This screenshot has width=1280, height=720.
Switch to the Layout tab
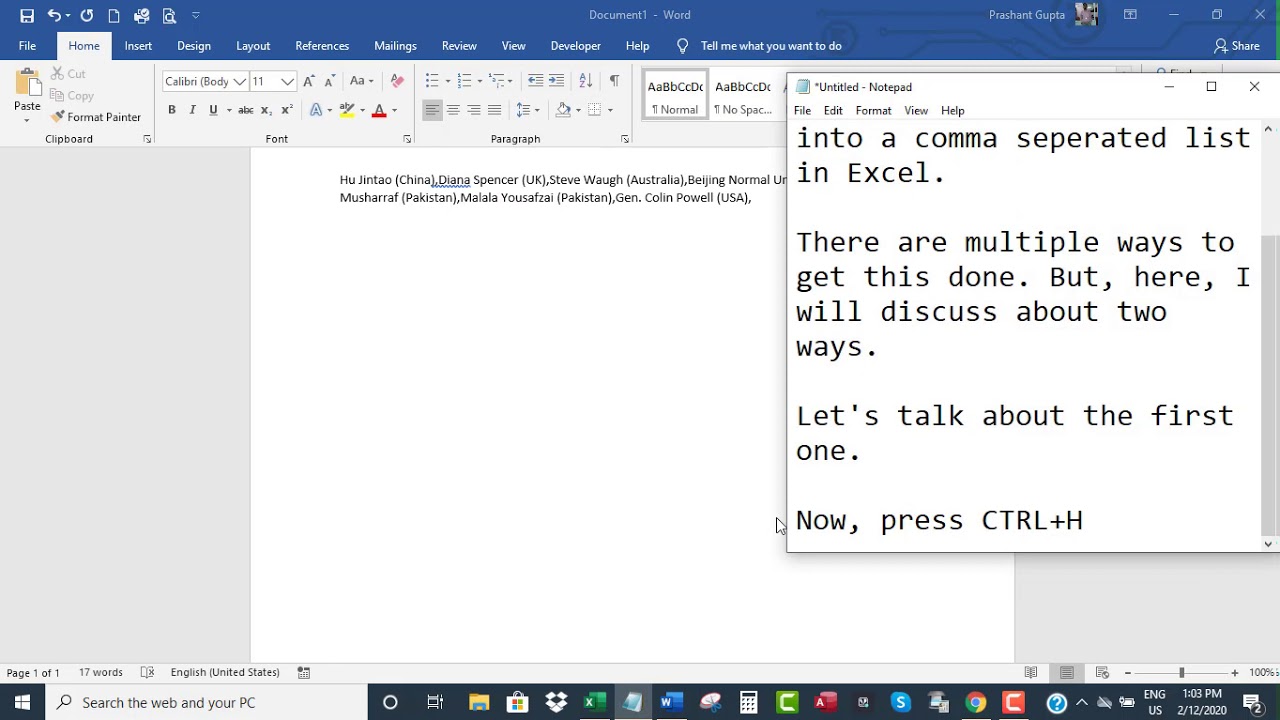[253, 46]
